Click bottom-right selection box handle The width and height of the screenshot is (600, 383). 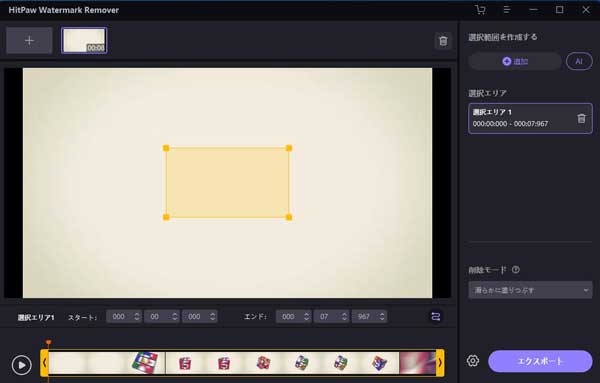coord(289,217)
